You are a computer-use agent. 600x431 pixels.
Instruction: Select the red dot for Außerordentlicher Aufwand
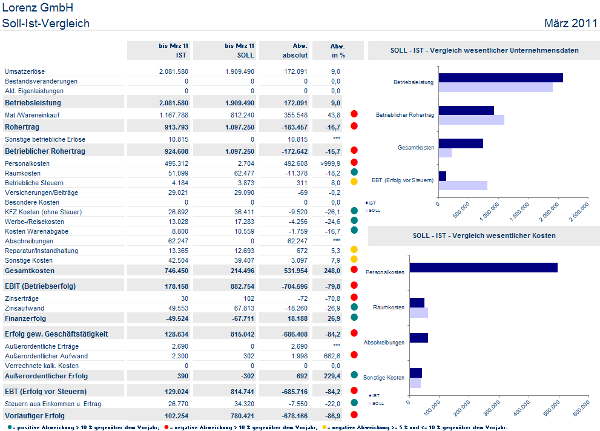pyautogui.click(x=354, y=355)
